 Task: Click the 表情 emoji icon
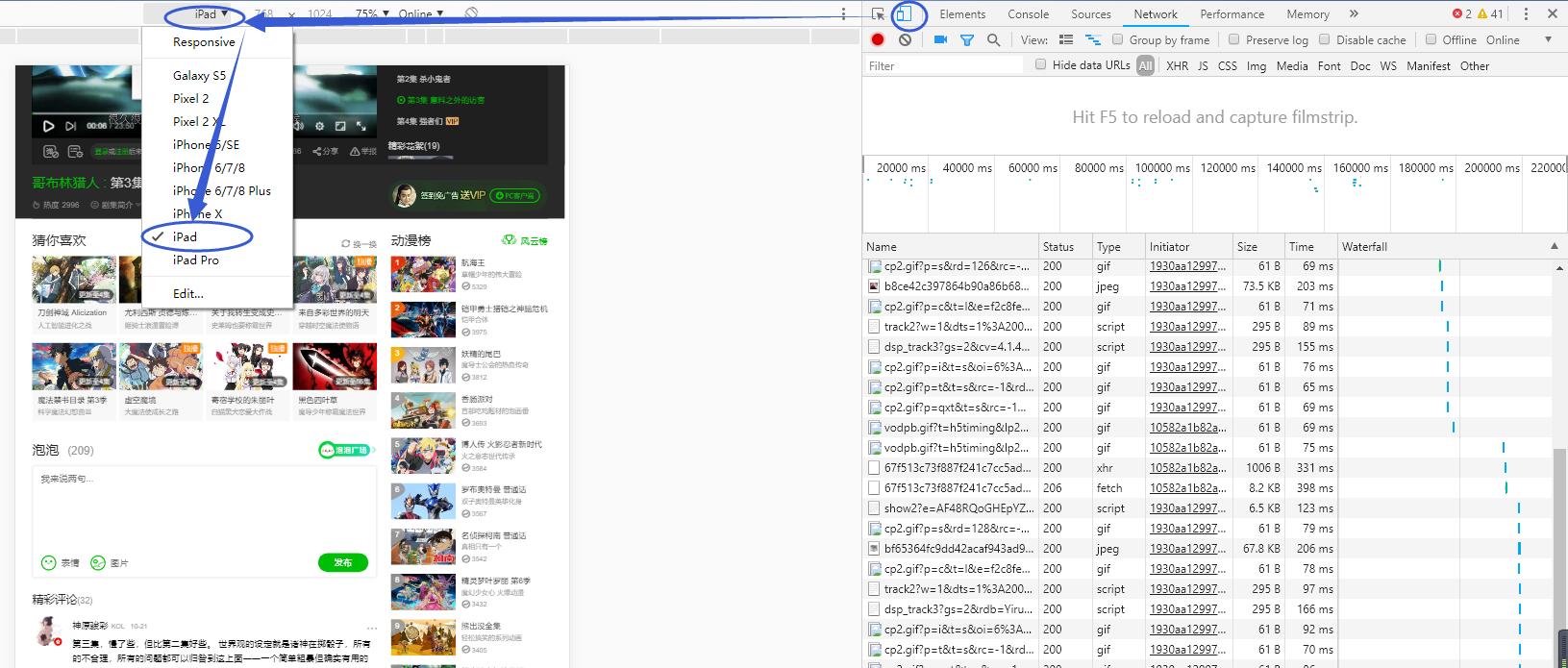(x=59, y=563)
